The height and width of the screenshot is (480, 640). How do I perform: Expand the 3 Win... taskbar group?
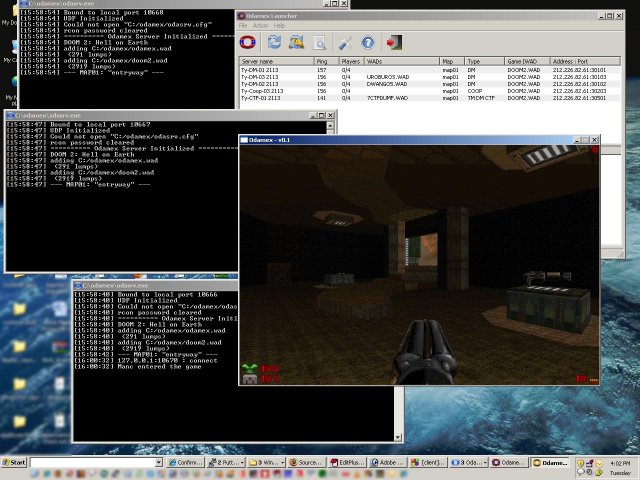pos(266,462)
